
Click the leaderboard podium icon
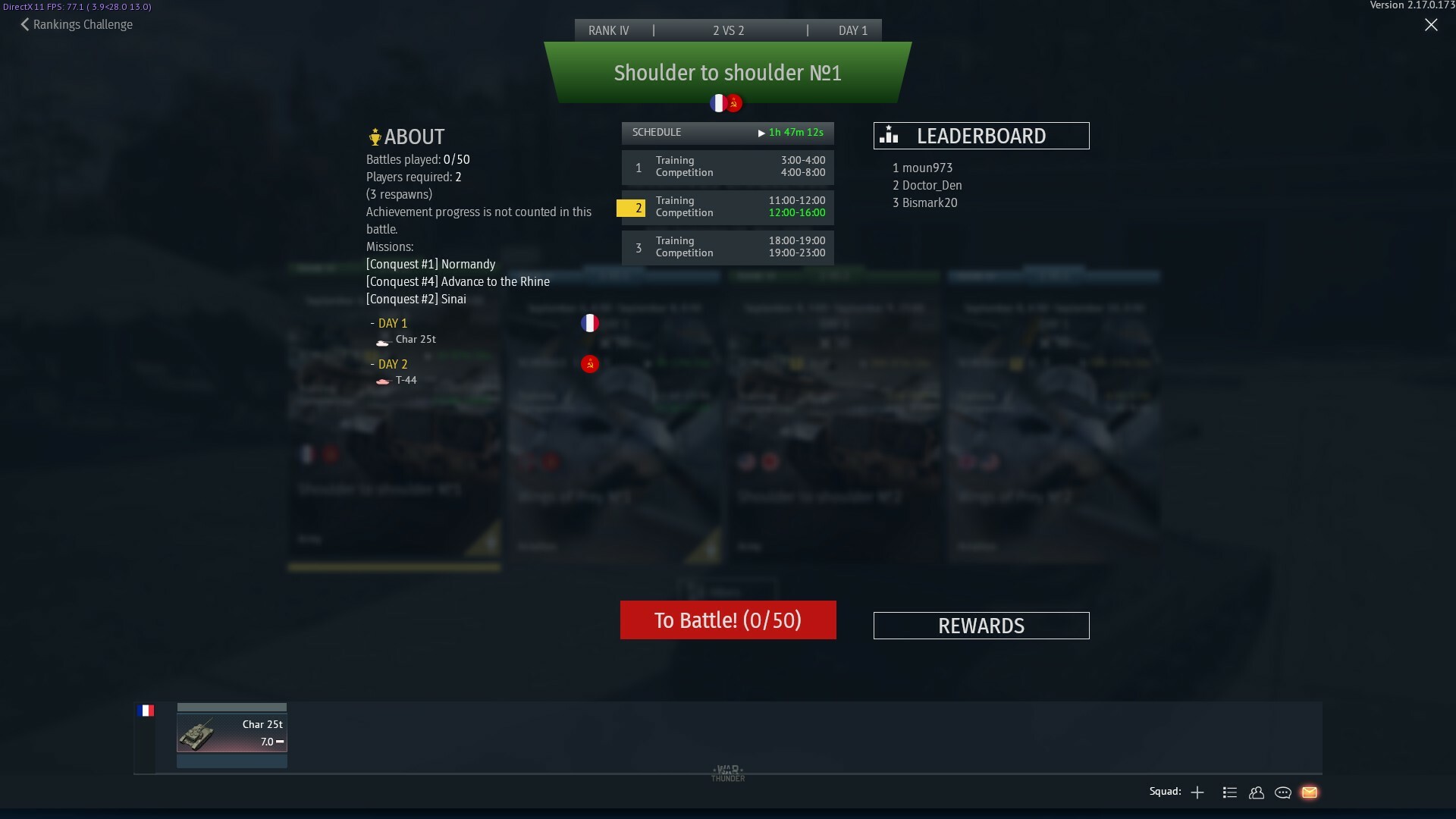(889, 135)
